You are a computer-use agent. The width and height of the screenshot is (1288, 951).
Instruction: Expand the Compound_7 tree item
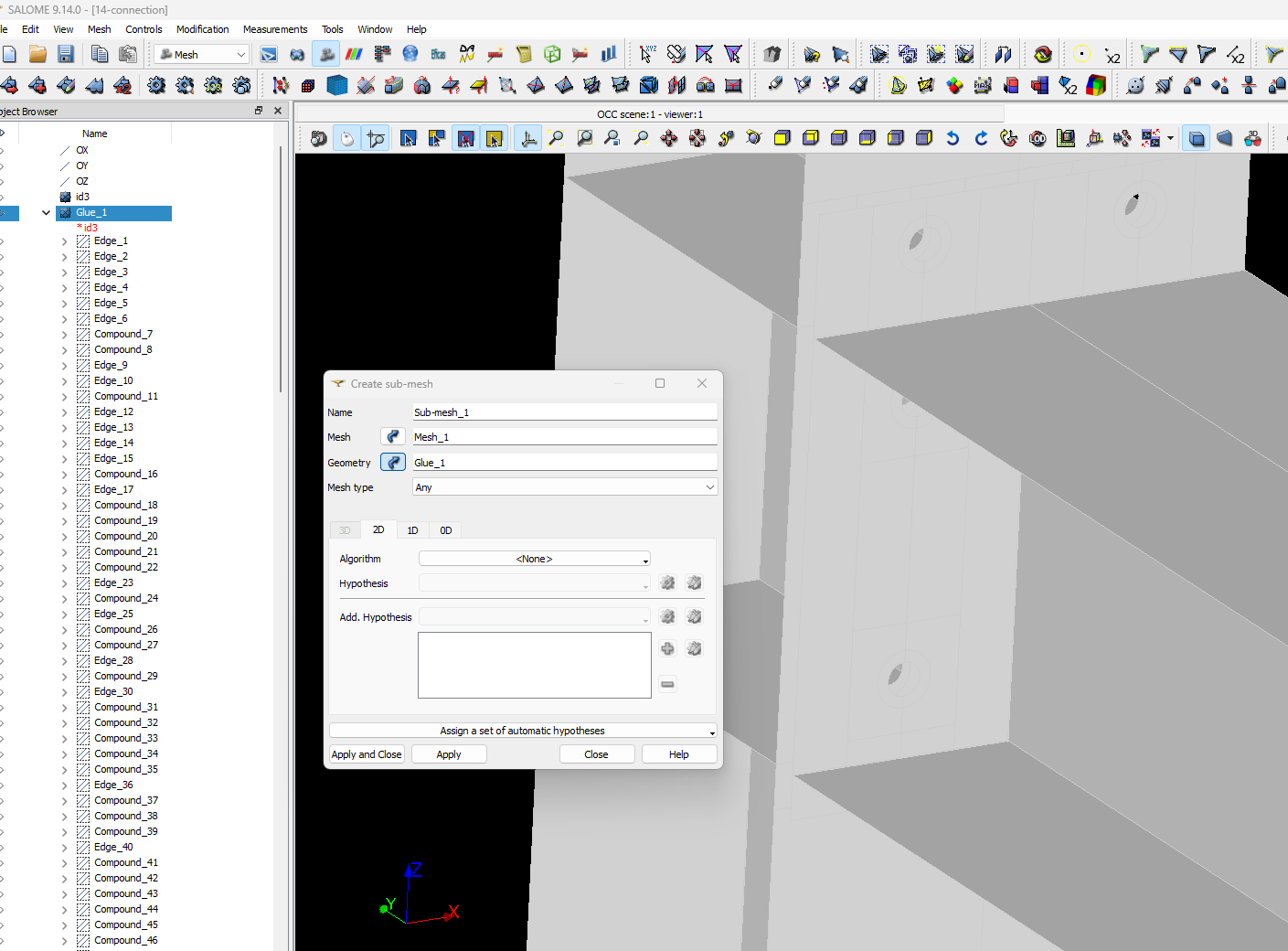65,335
